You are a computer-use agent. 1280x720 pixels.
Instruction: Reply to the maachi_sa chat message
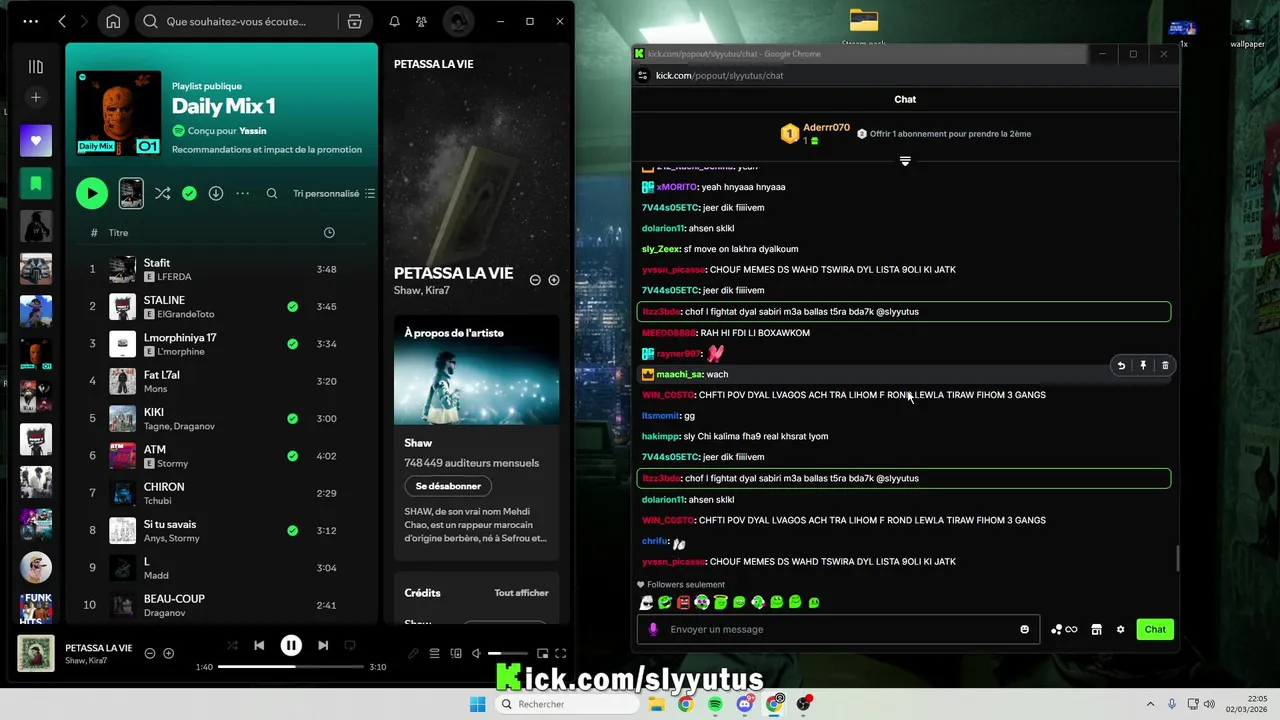click(x=1121, y=366)
